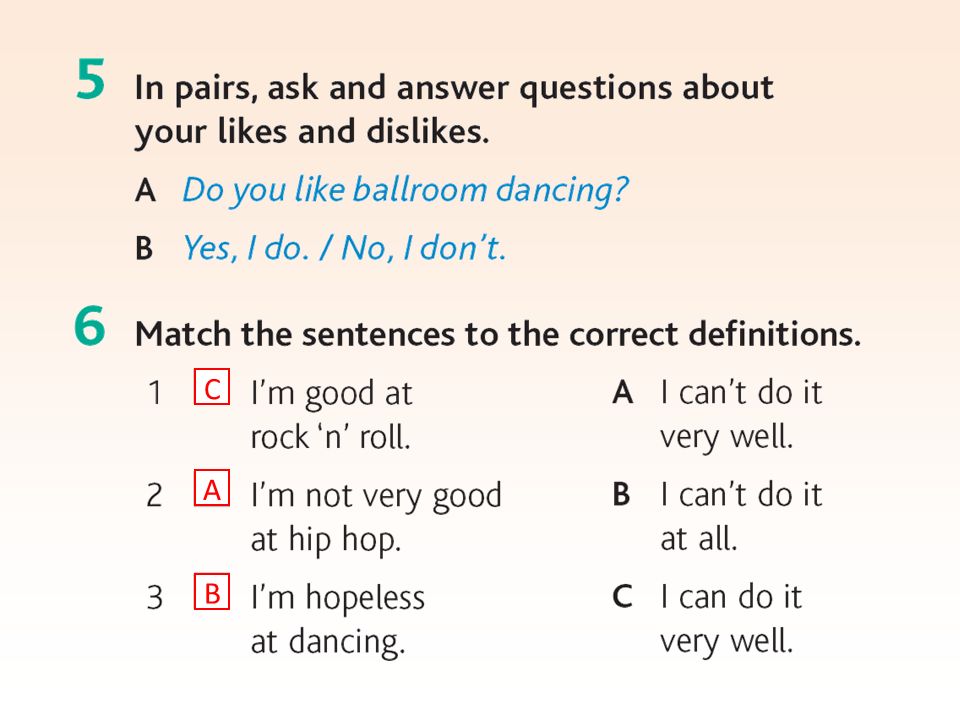The height and width of the screenshot is (720, 960).
Task: Click the answer box containing red letter C
Action: (x=212, y=386)
